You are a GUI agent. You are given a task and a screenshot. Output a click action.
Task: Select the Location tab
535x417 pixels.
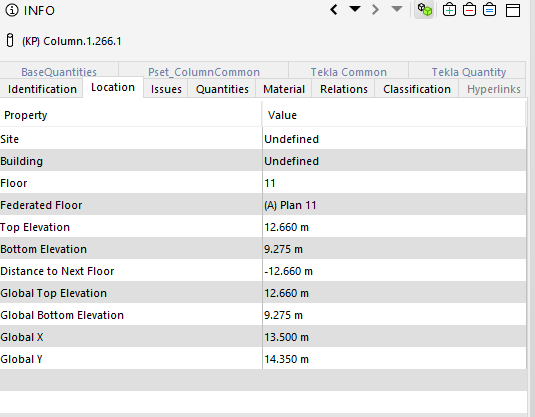click(113, 87)
